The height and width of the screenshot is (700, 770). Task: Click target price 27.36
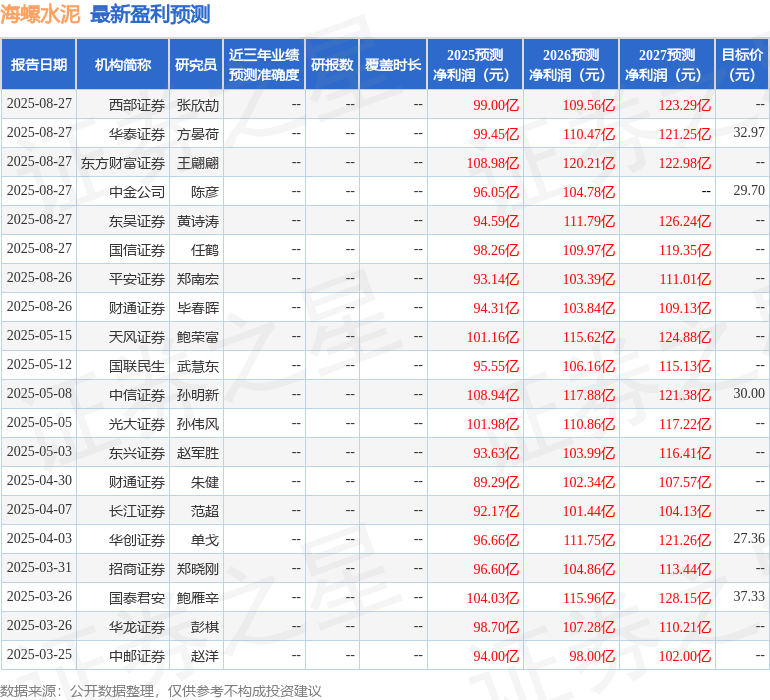pyautogui.click(x=749, y=538)
